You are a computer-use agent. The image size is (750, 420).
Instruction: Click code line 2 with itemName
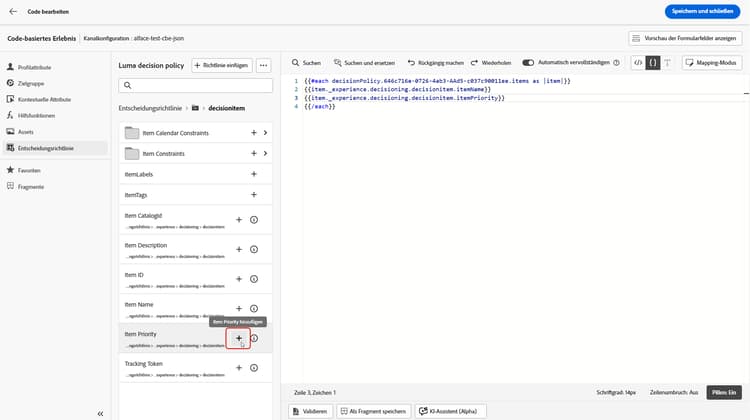(397, 89)
